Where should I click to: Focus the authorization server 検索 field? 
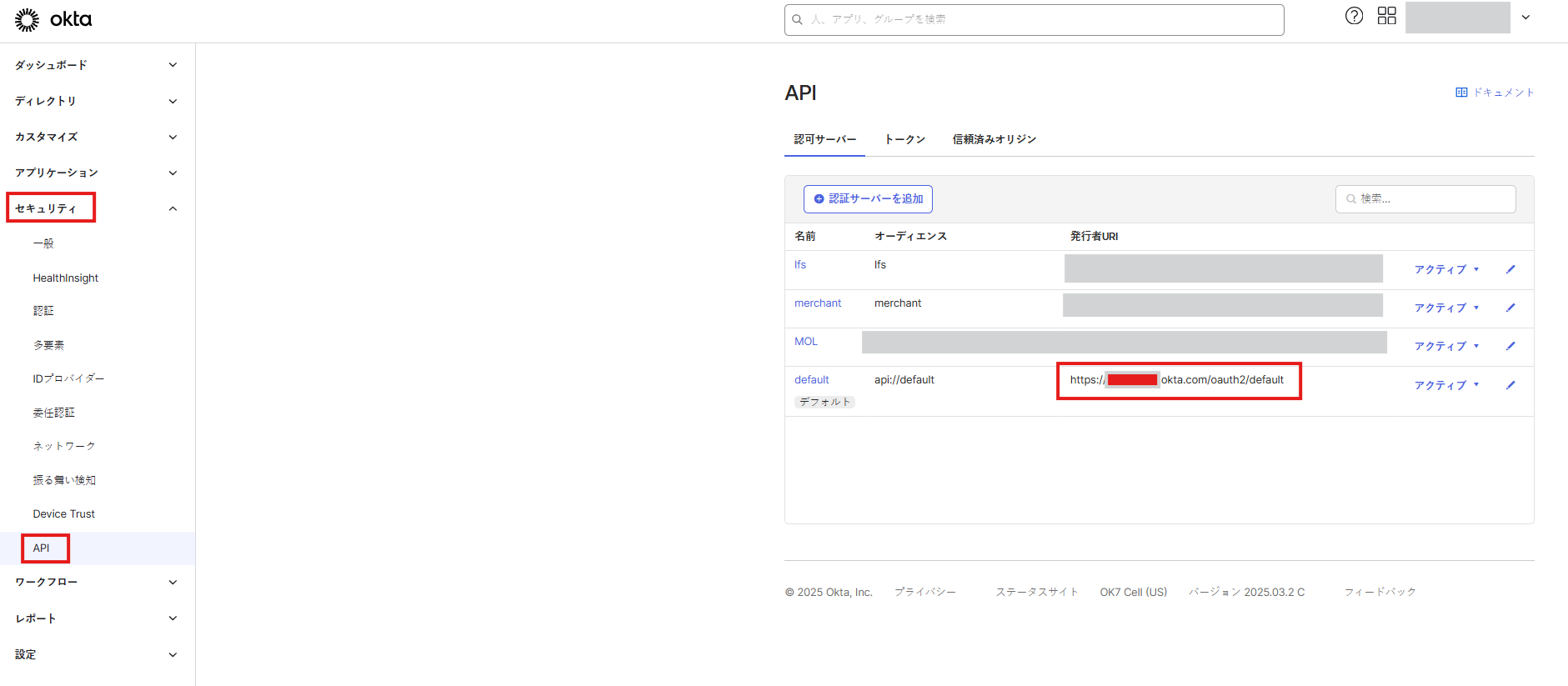pyautogui.click(x=1425, y=199)
